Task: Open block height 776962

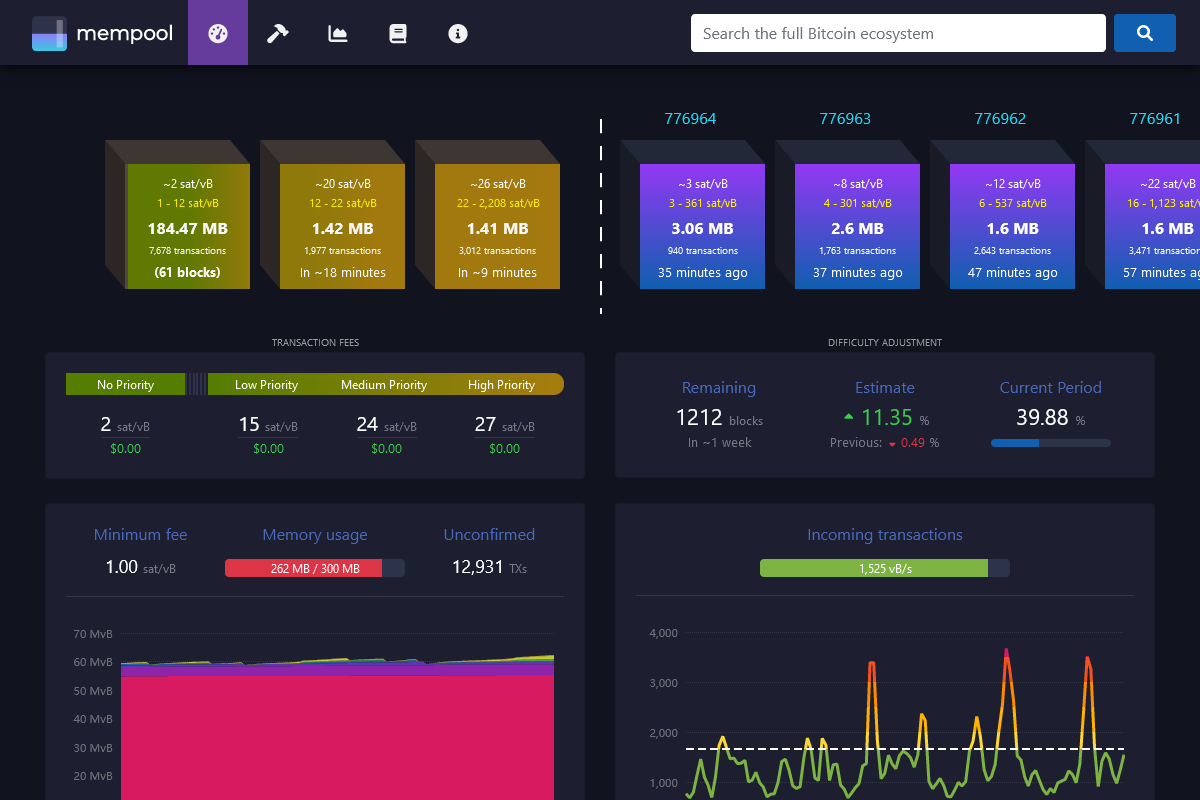Action: [1000, 118]
